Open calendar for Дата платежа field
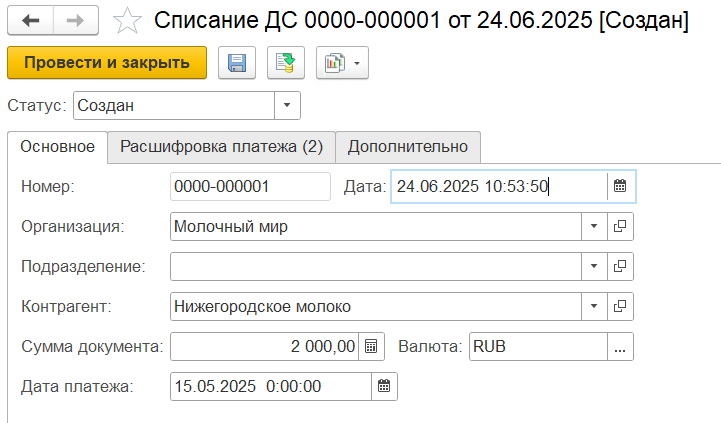This screenshot has height=423, width=721. [x=384, y=386]
